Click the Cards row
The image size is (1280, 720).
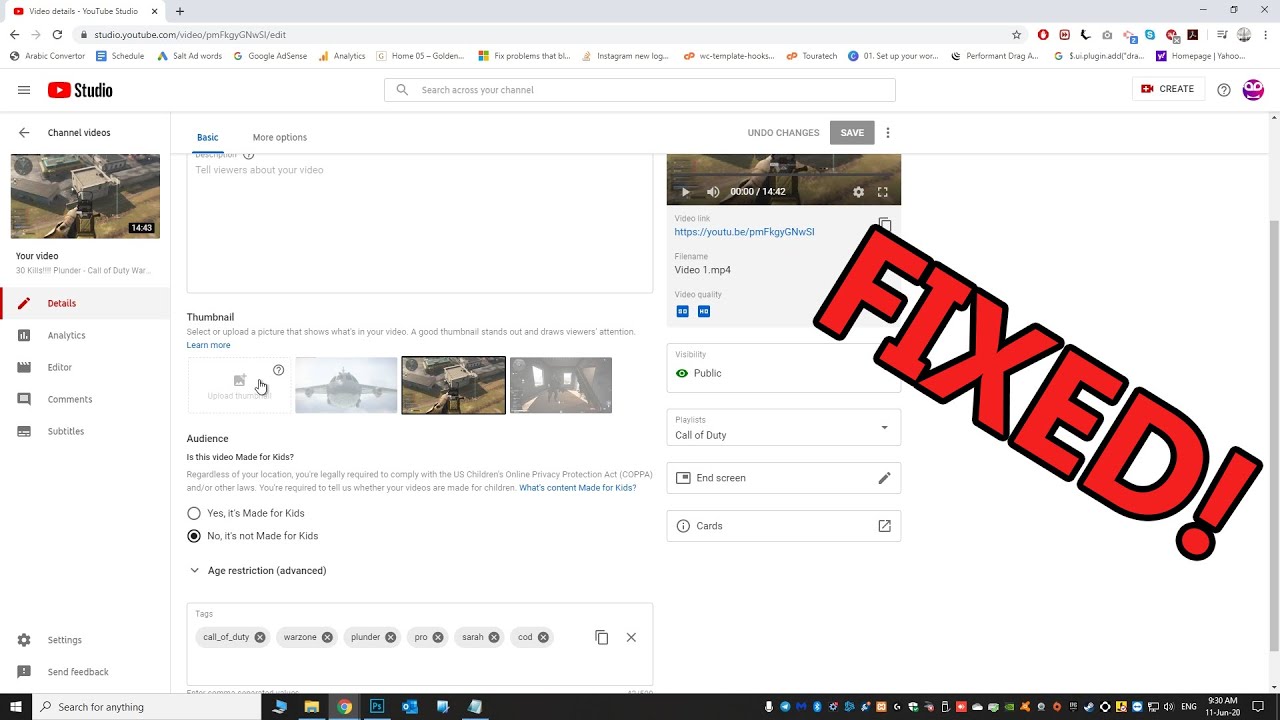point(784,526)
